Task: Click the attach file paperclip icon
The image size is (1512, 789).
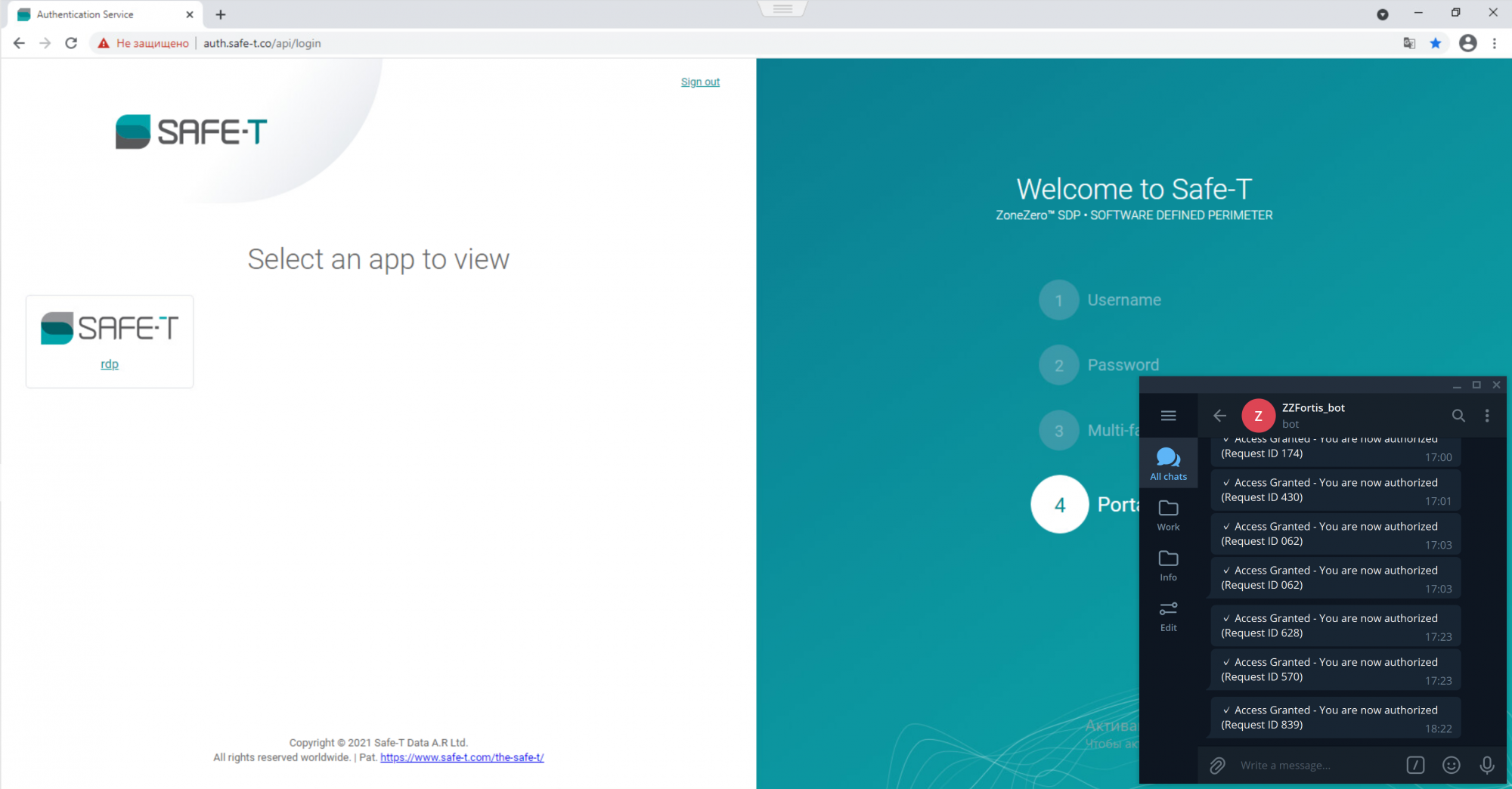Action: (x=1217, y=766)
